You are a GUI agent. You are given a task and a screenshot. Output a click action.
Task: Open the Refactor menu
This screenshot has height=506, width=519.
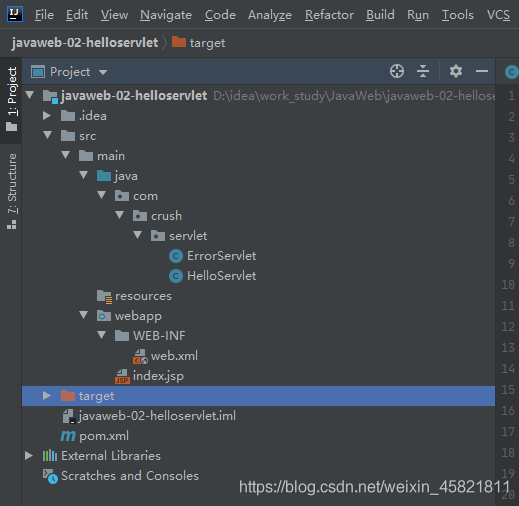pos(329,15)
